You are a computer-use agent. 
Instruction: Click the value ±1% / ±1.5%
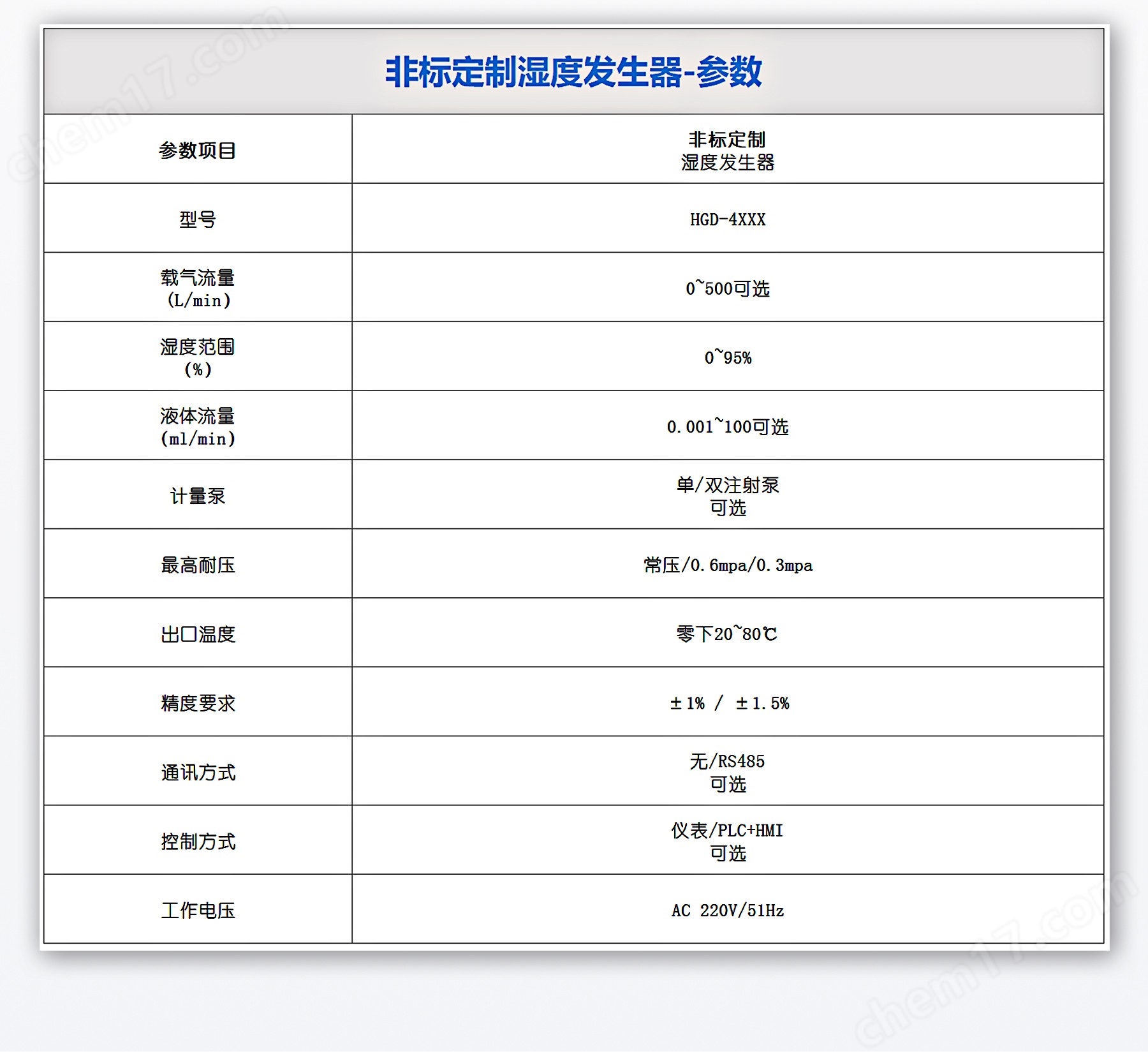coord(729,703)
